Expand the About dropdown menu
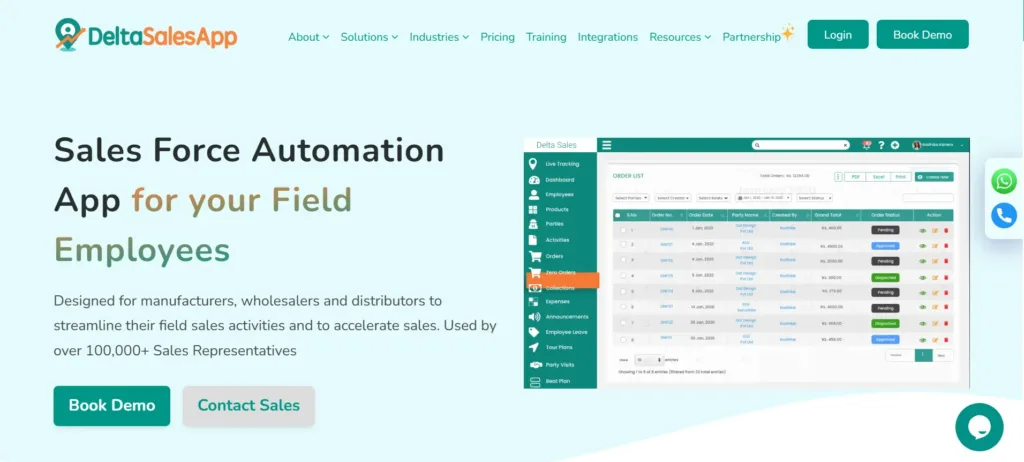This screenshot has height=462, width=1024. point(308,37)
